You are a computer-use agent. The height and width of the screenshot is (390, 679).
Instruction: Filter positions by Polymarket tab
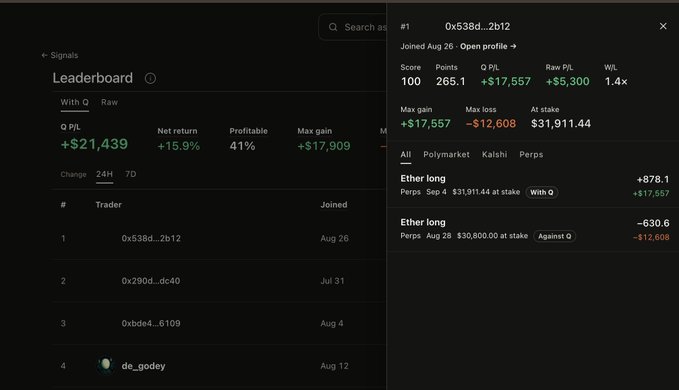point(446,155)
